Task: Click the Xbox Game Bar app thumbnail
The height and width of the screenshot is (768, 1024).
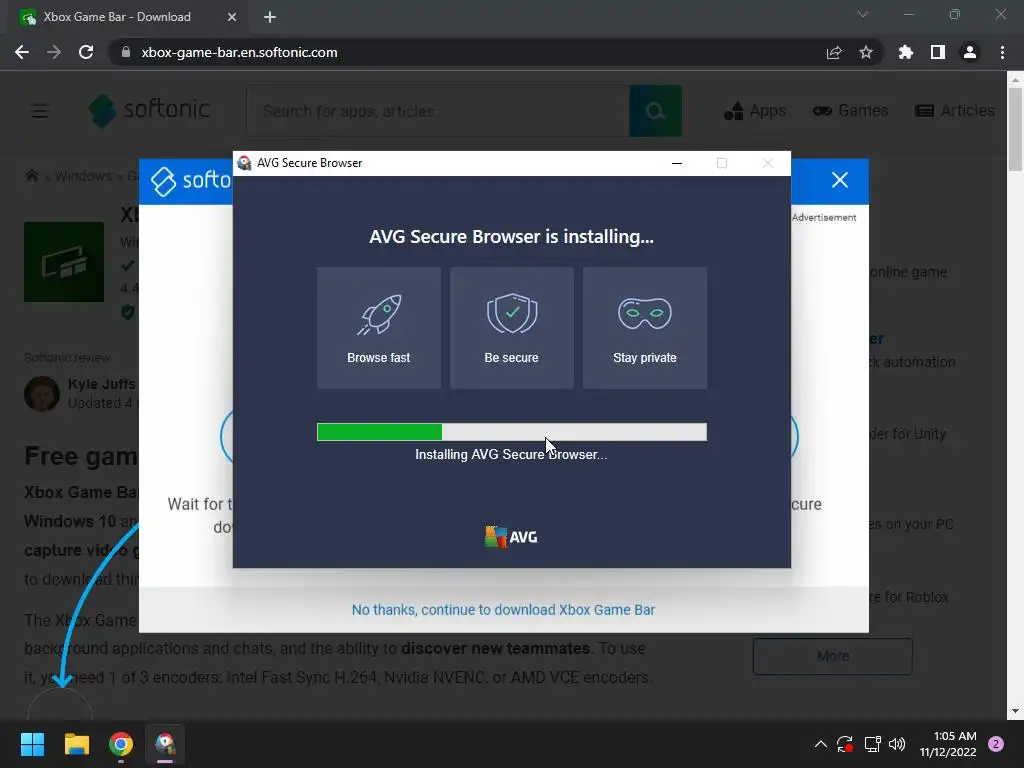Action: pos(63,262)
